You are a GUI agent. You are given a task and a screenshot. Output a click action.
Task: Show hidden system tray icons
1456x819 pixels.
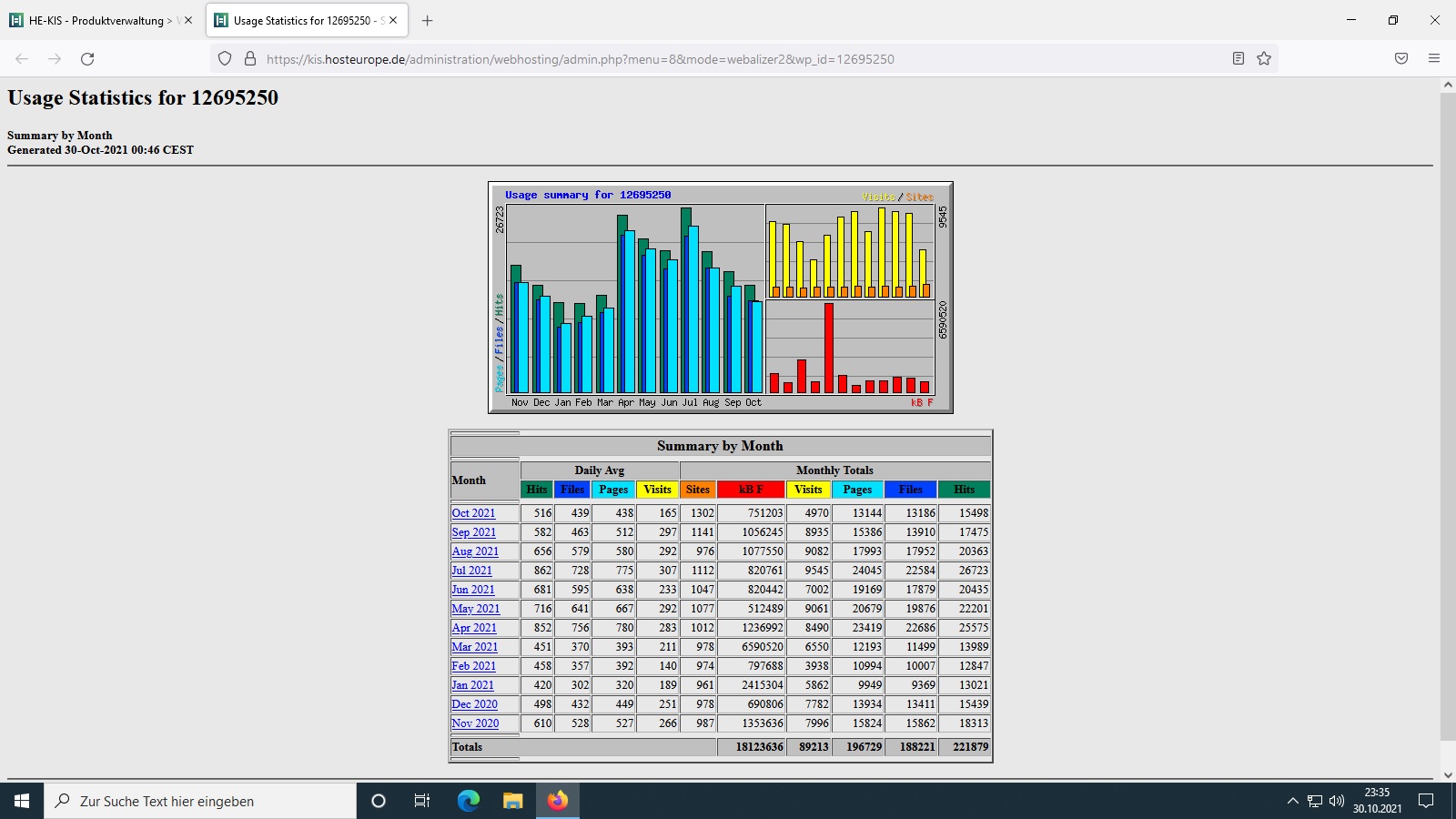coord(1292,801)
